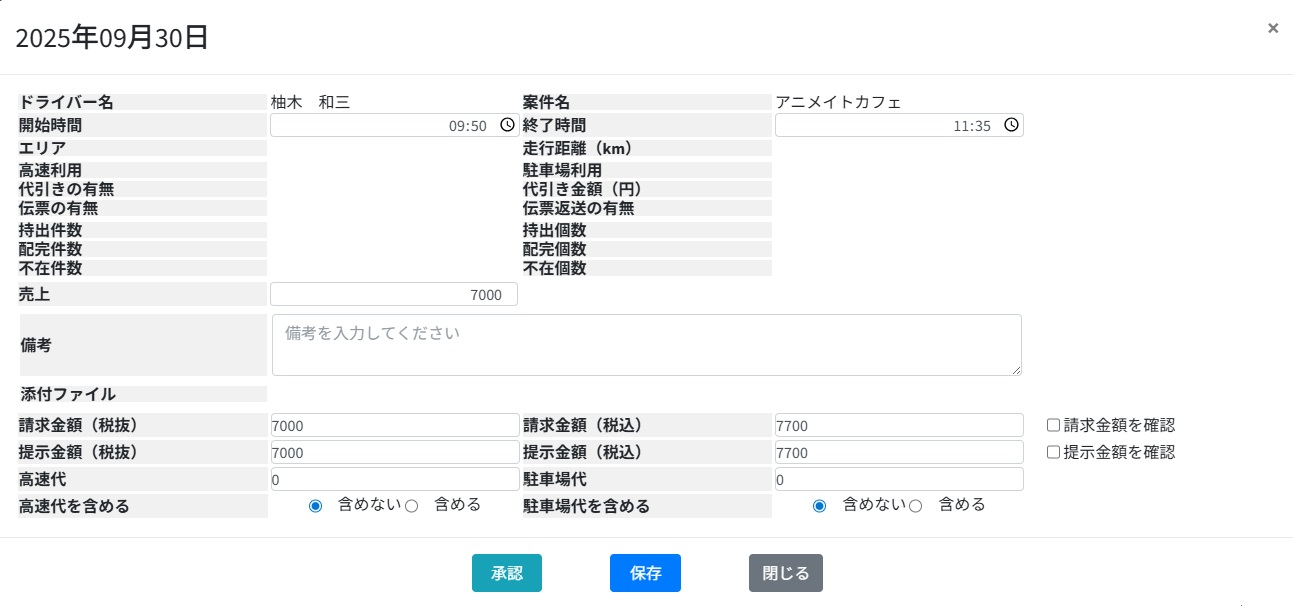The image size is (1293, 606).
Task: Focus the 高速代 amount field
Action: pyautogui.click(x=394, y=479)
